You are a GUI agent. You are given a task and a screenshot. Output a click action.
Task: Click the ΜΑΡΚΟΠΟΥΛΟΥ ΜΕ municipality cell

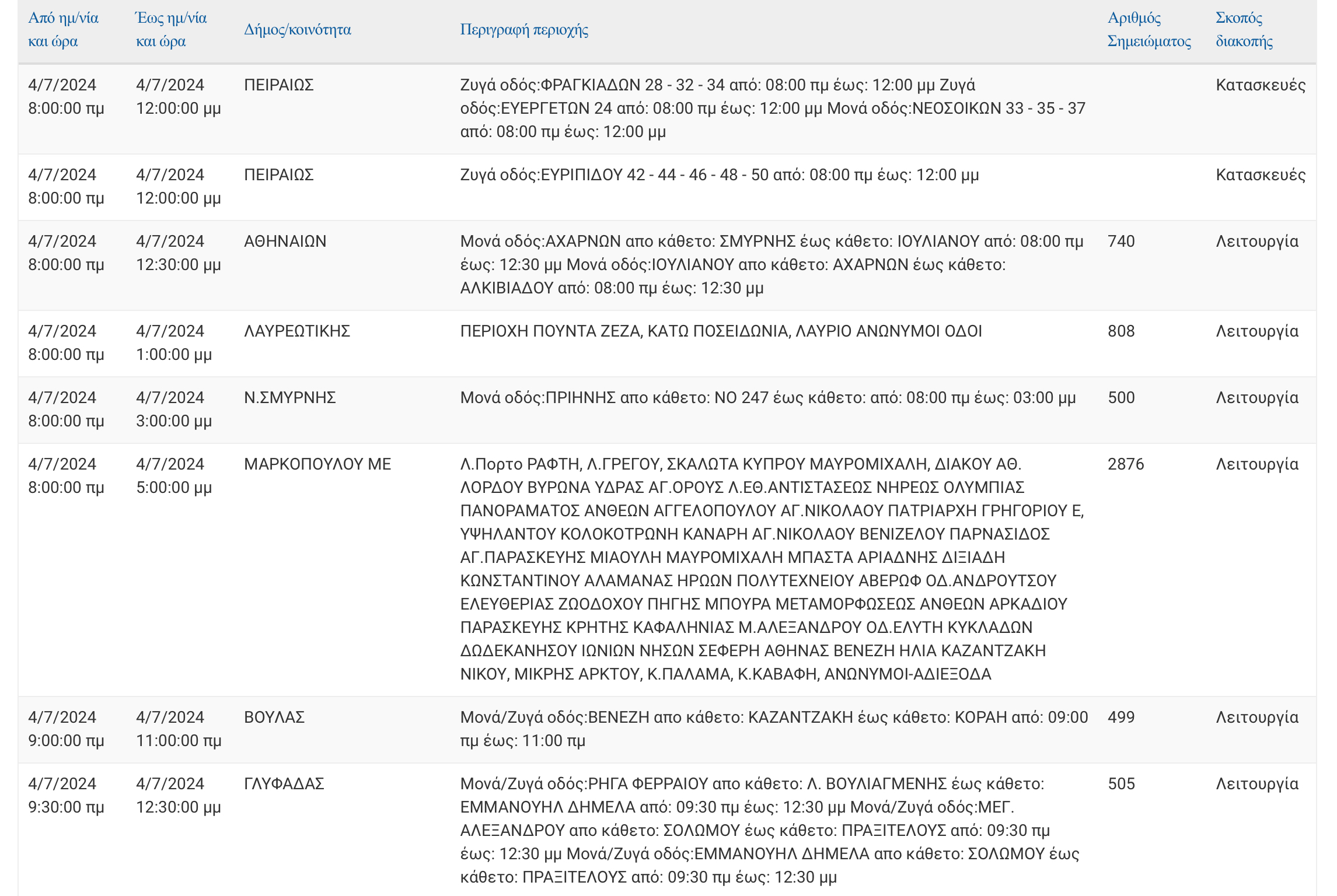click(317, 464)
